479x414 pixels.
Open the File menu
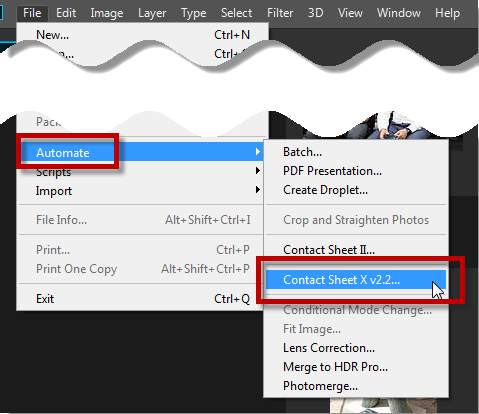coord(32,13)
